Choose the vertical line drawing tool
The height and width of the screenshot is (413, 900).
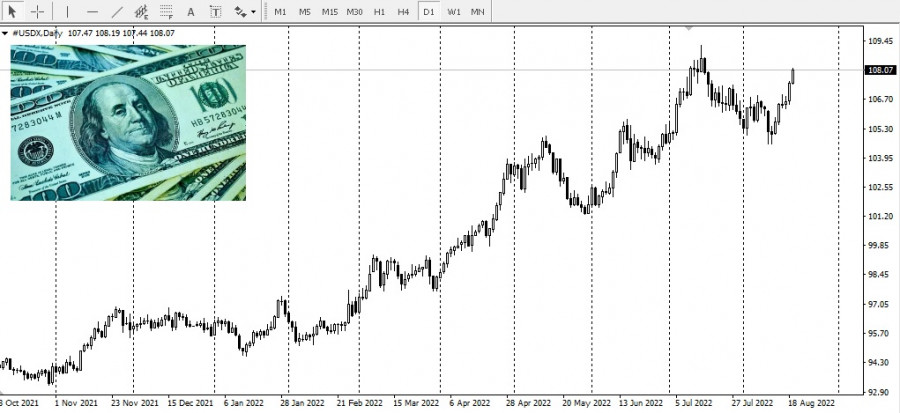(x=67, y=11)
